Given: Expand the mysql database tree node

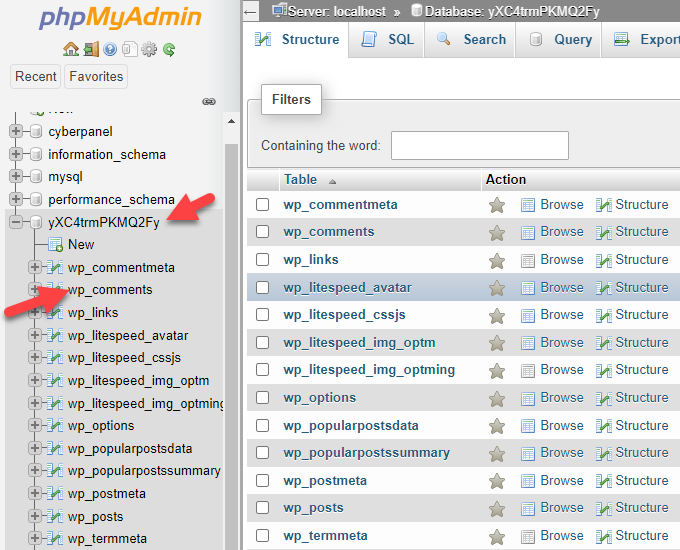Looking at the screenshot, I should tap(16, 176).
